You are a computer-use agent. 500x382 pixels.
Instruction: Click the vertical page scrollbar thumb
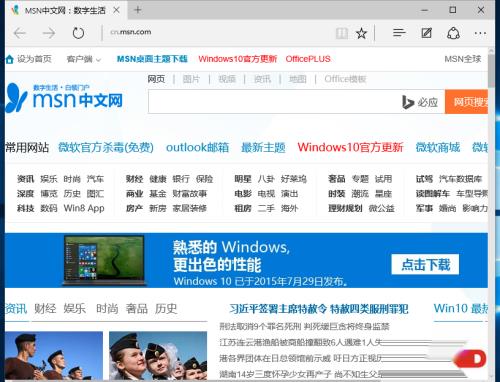(x=491, y=70)
